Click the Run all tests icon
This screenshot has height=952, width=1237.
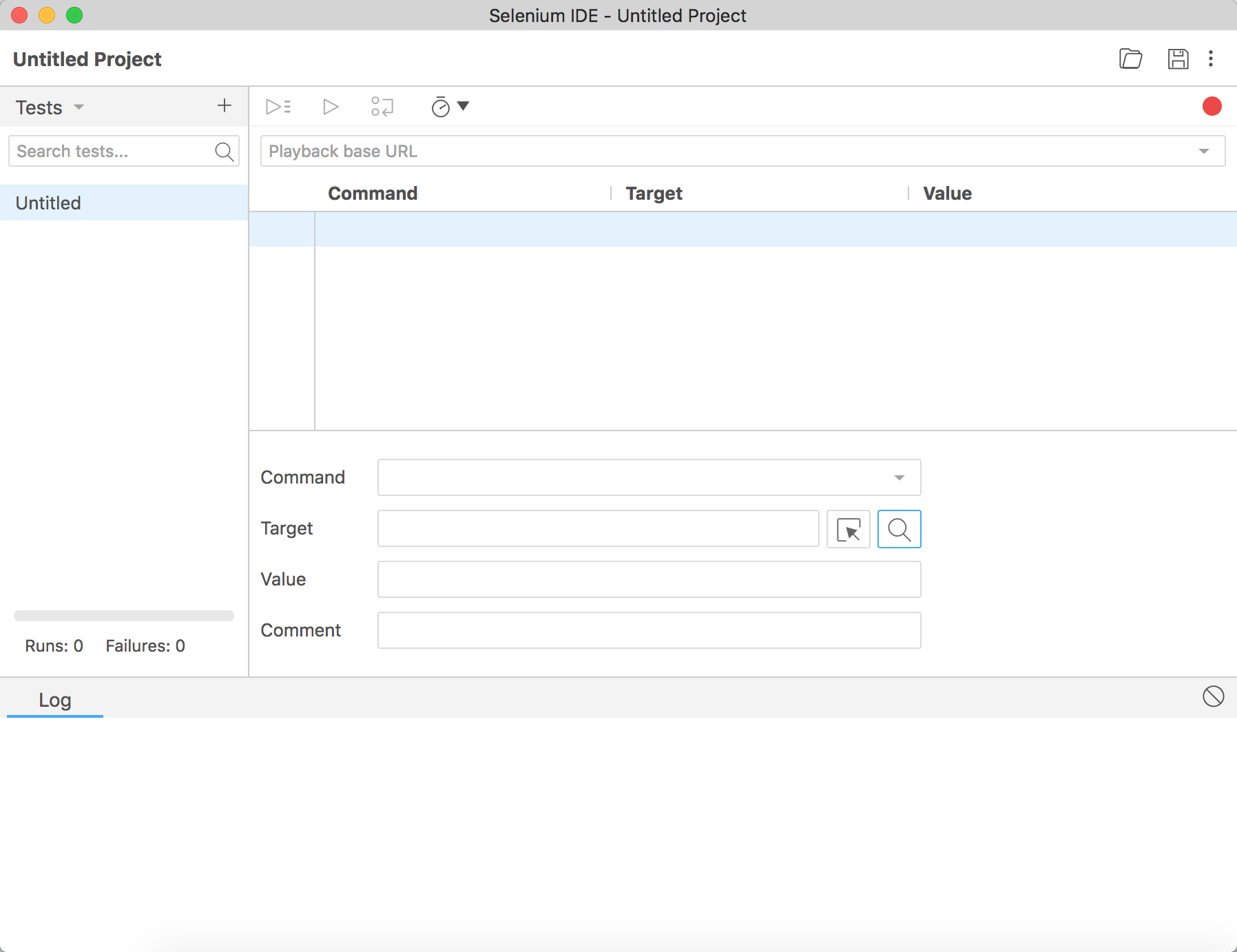point(278,107)
